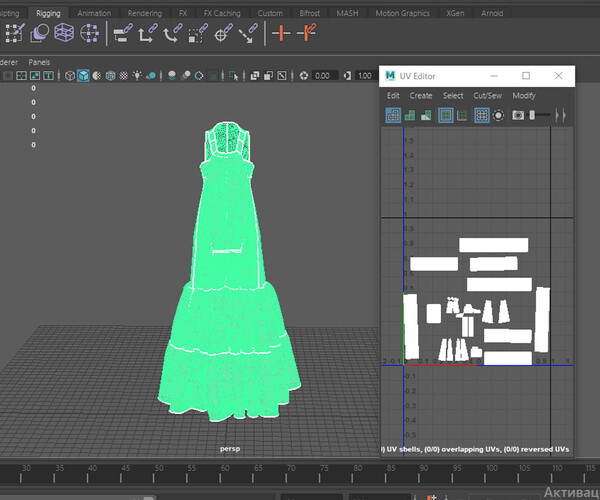Switch to the Arnold shelf tab

[x=492, y=13]
